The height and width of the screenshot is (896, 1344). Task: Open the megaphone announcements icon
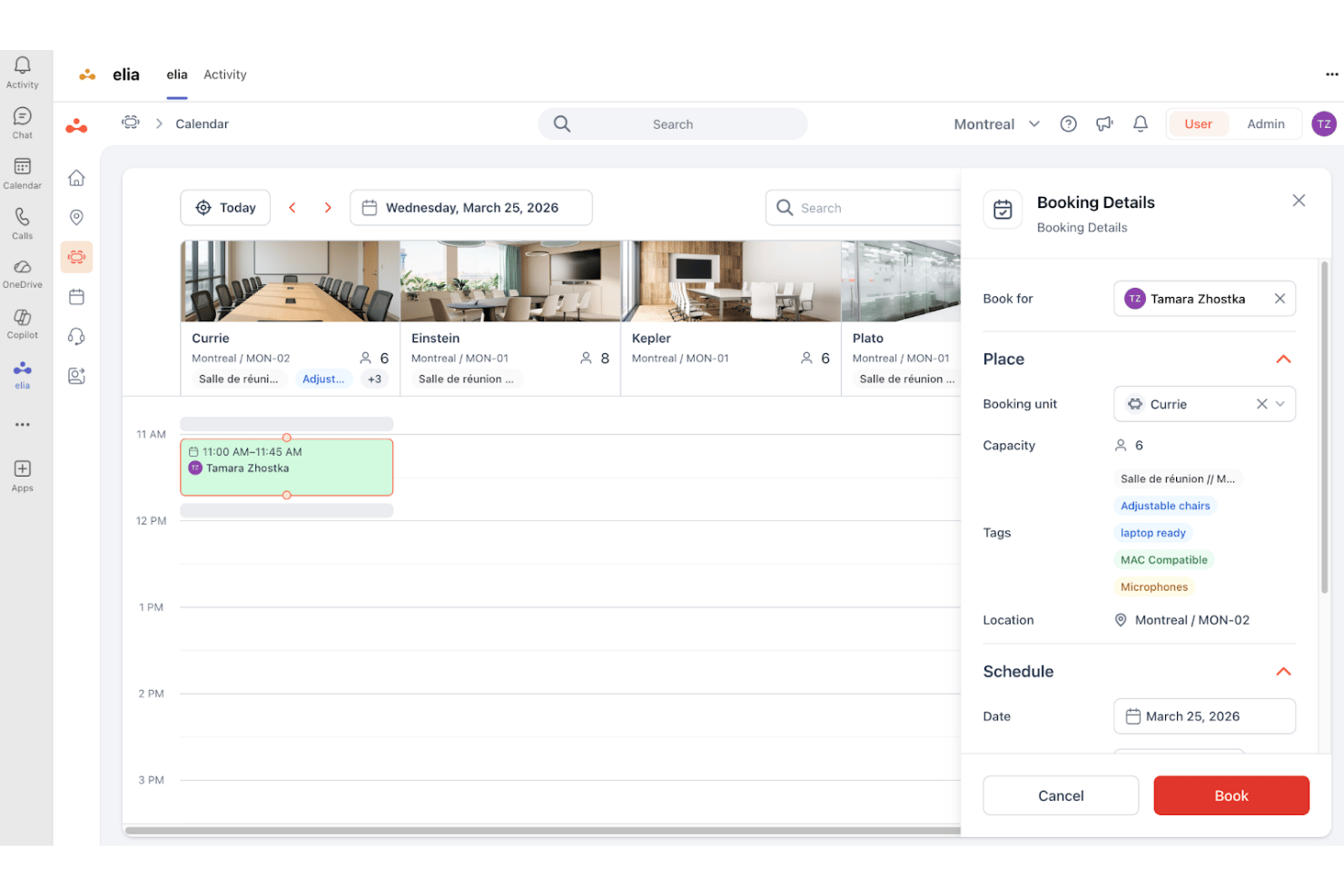[x=1104, y=124]
